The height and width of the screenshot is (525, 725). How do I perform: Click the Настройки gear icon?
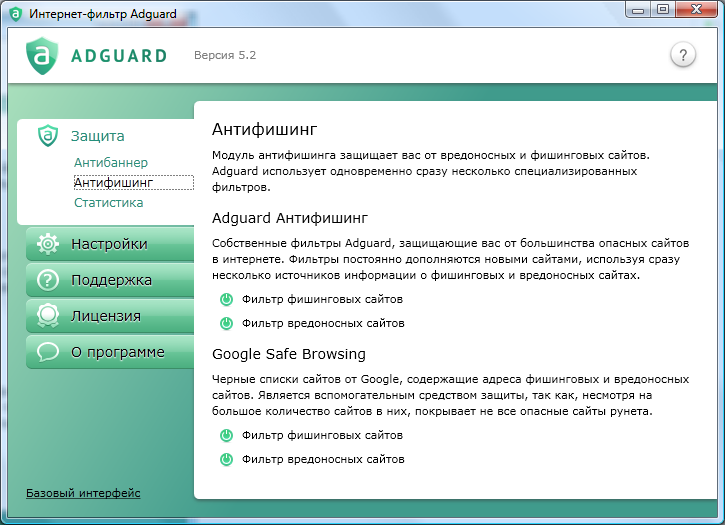pyautogui.click(x=48, y=244)
